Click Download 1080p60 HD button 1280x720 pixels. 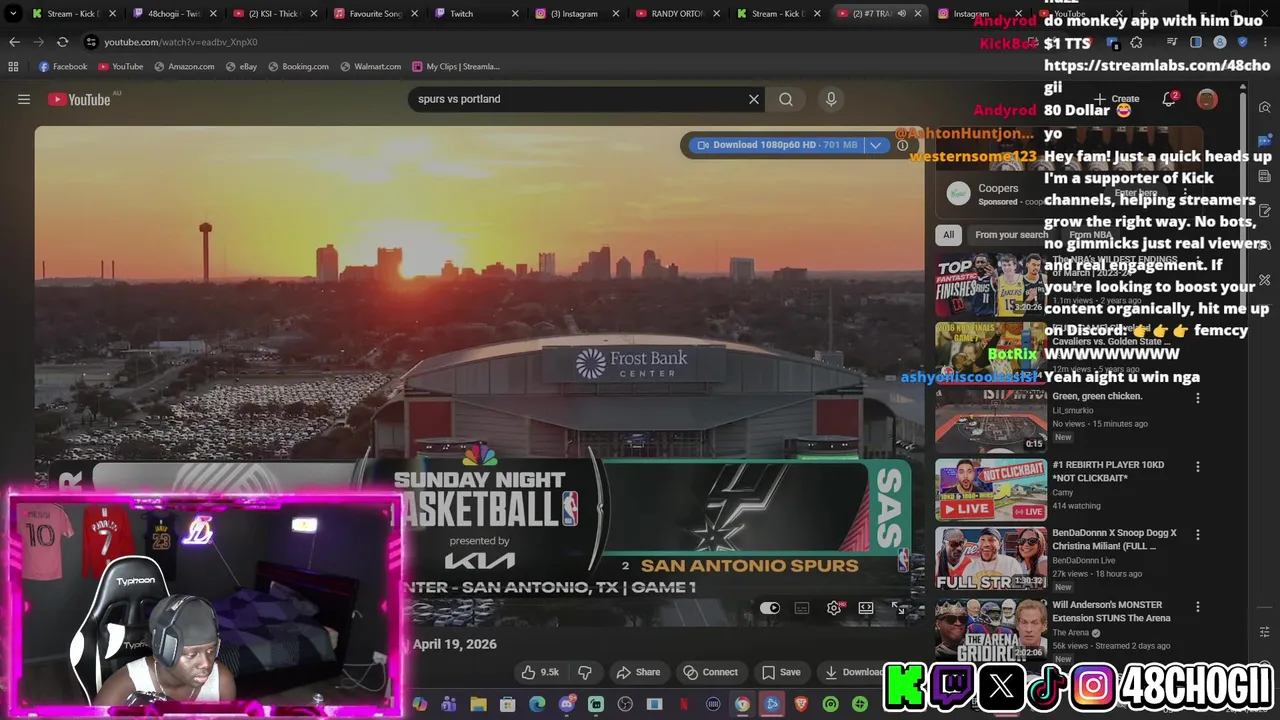pyautogui.click(x=777, y=145)
